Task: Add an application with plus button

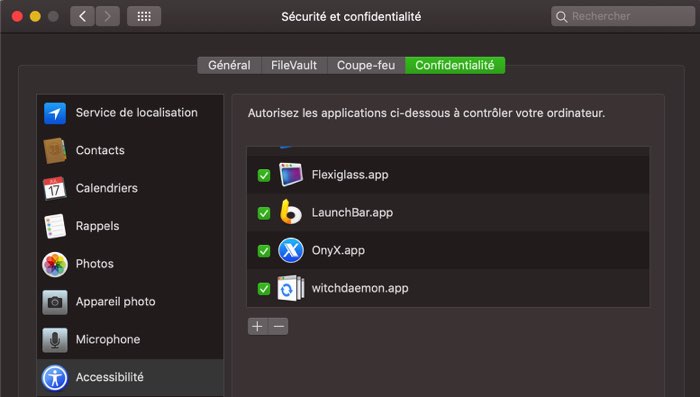Action: point(258,326)
